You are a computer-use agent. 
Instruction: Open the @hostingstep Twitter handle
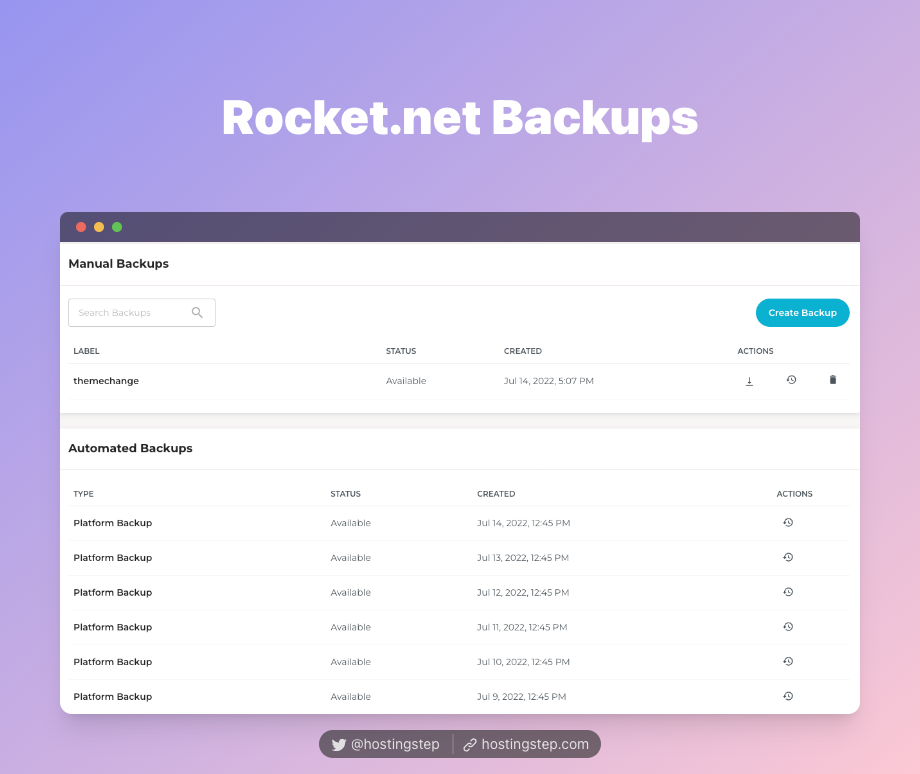[395, 744]
